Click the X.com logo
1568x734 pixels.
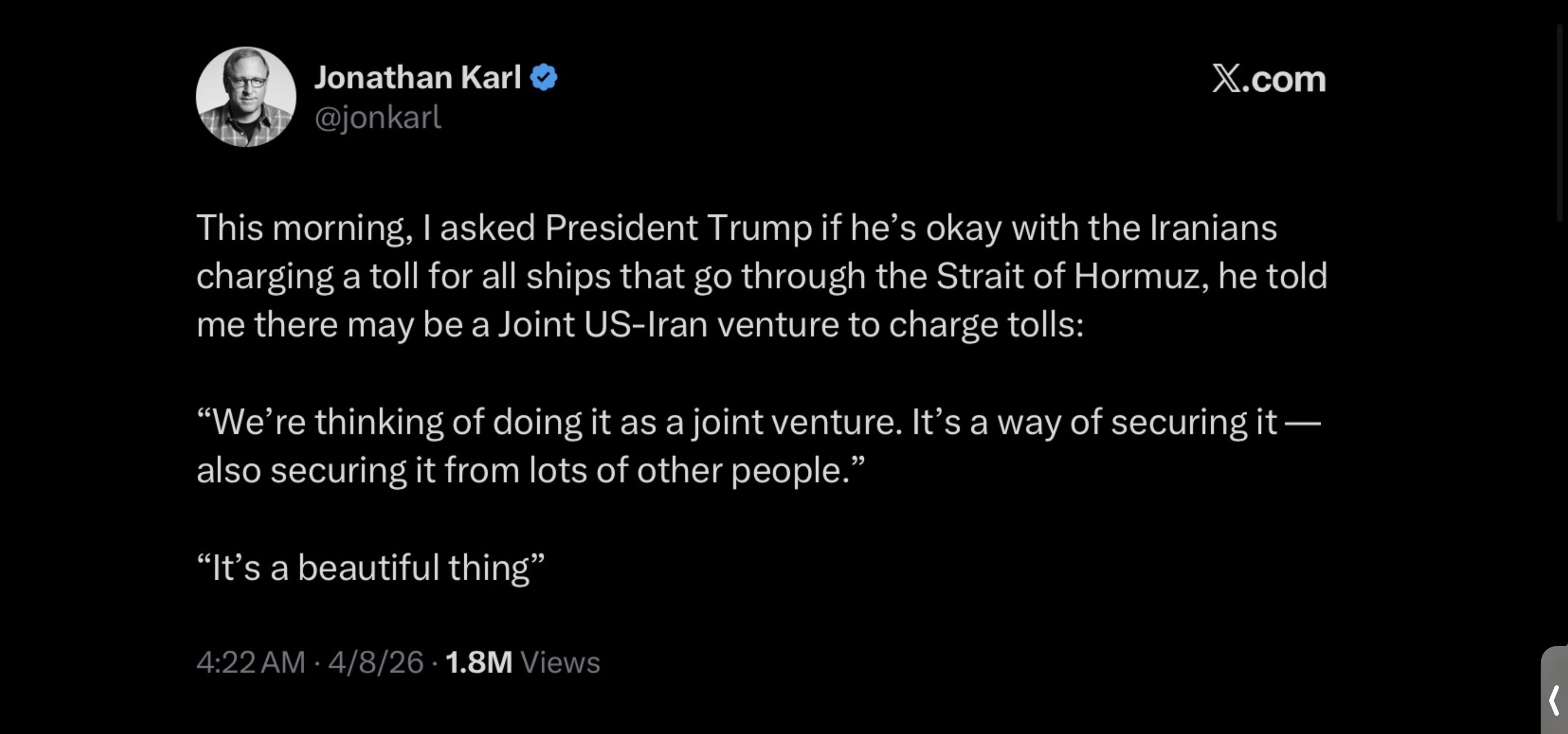pos(1268,80)
